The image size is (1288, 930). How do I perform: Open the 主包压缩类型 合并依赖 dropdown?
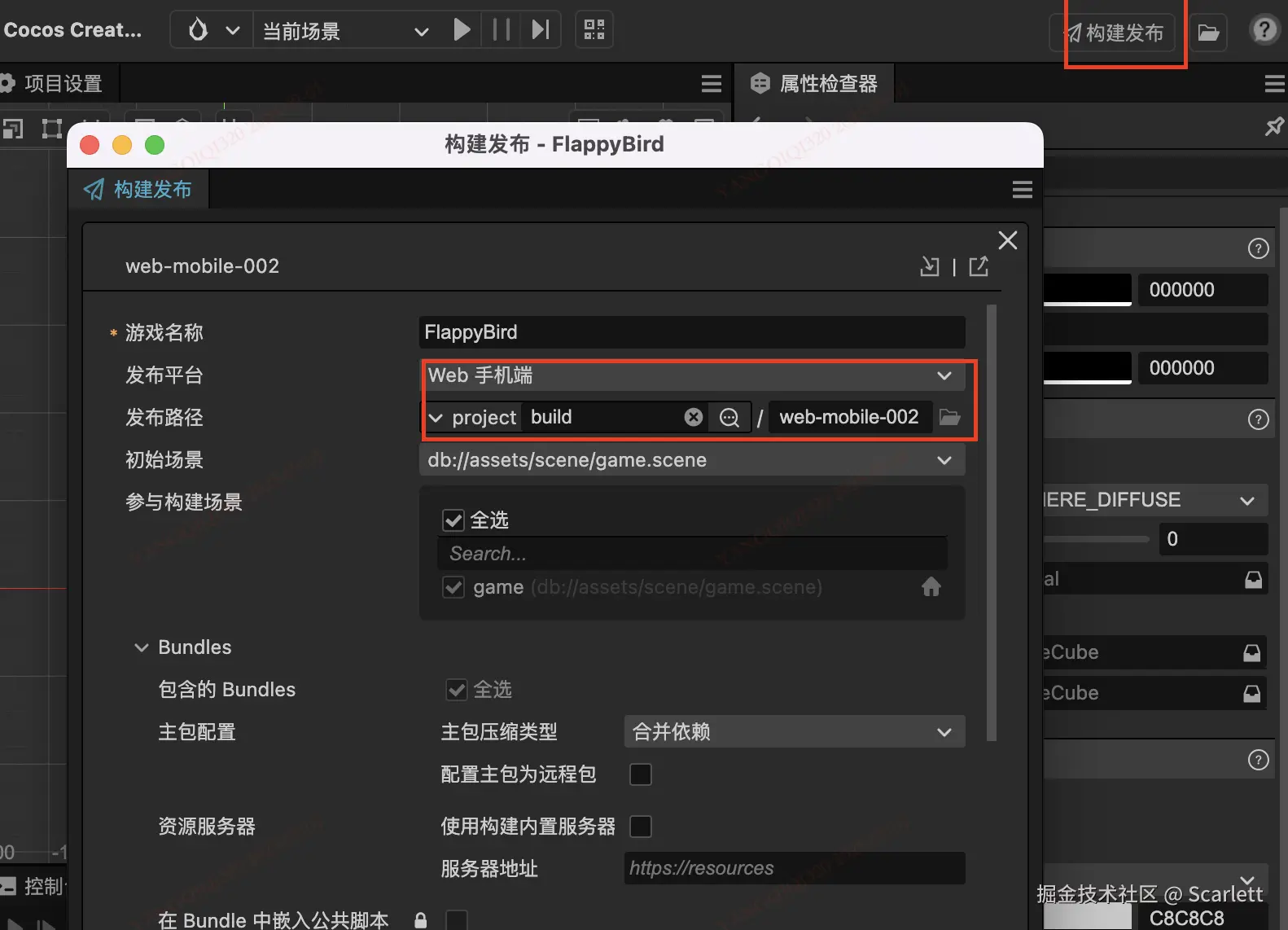point(795,731)
